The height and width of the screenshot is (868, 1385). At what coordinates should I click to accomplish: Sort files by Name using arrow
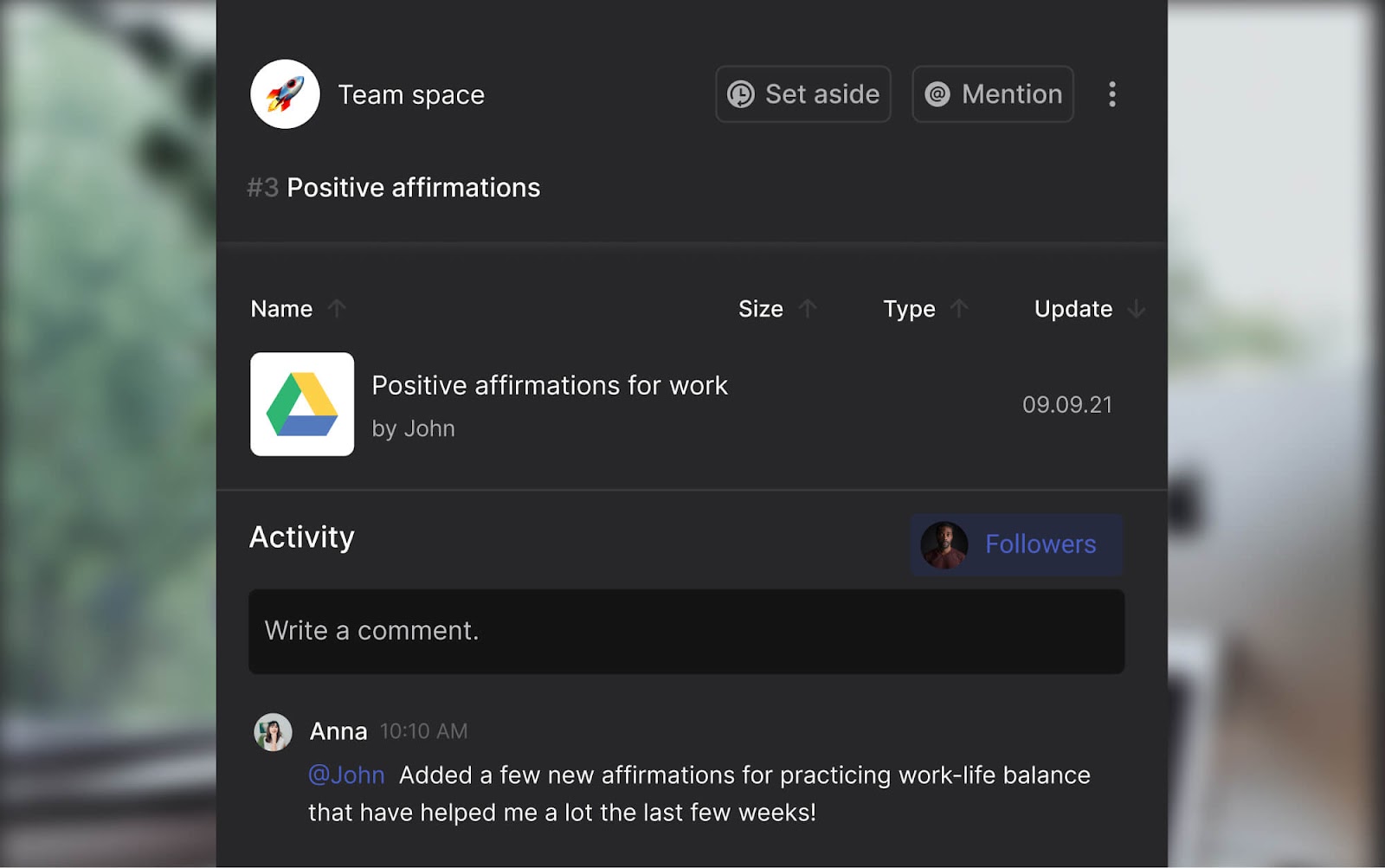click(x=337, y=309)
